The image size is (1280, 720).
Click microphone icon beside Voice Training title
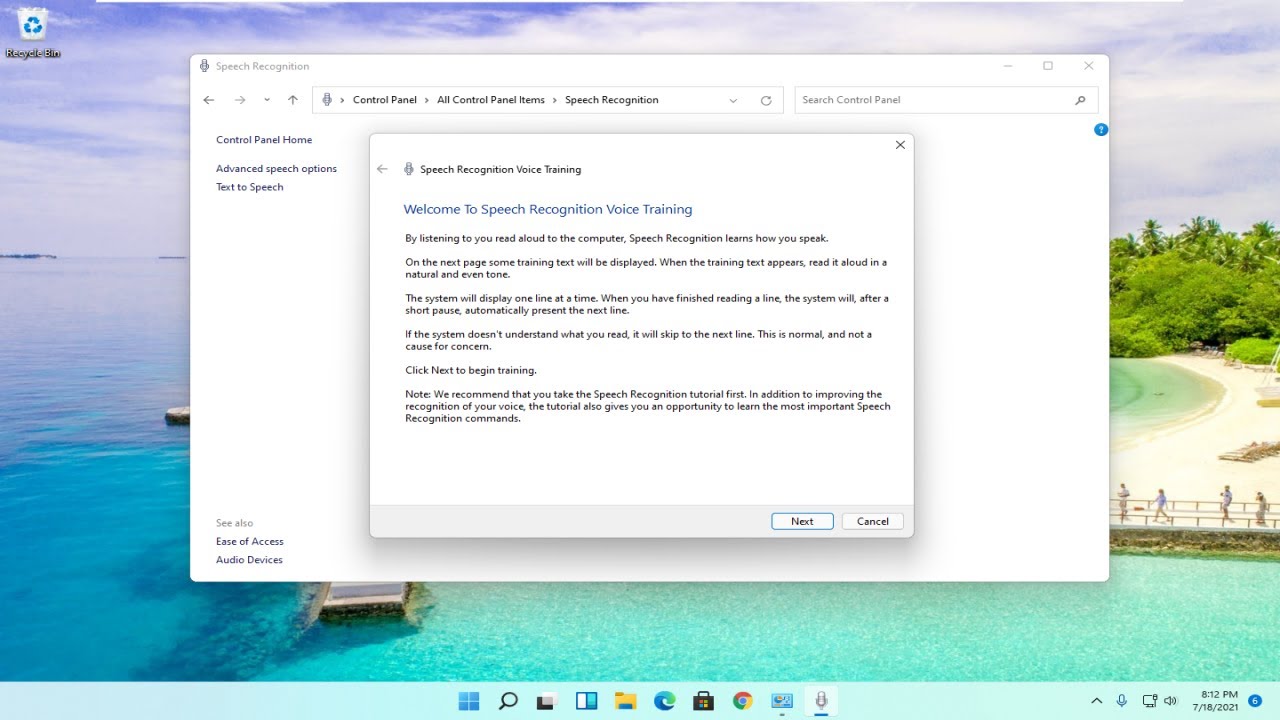tap(408, 169)
